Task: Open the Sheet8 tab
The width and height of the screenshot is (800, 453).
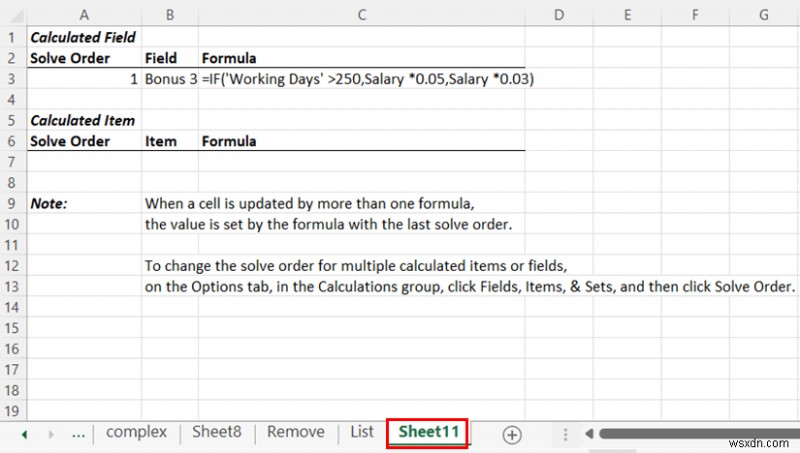Action: pyautogui.click(x=216, y=432)
